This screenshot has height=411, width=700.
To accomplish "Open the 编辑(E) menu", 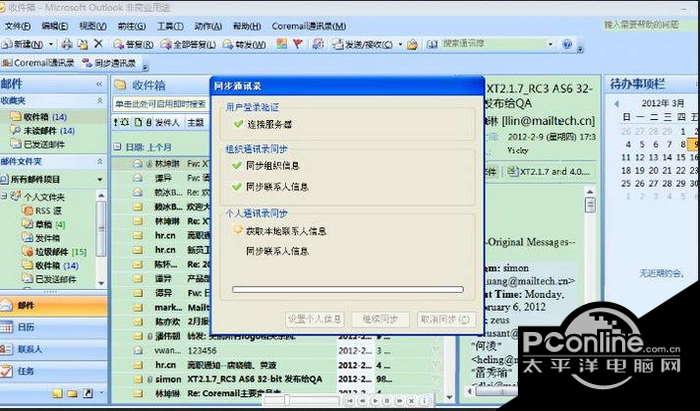I will tap(54, 26).
